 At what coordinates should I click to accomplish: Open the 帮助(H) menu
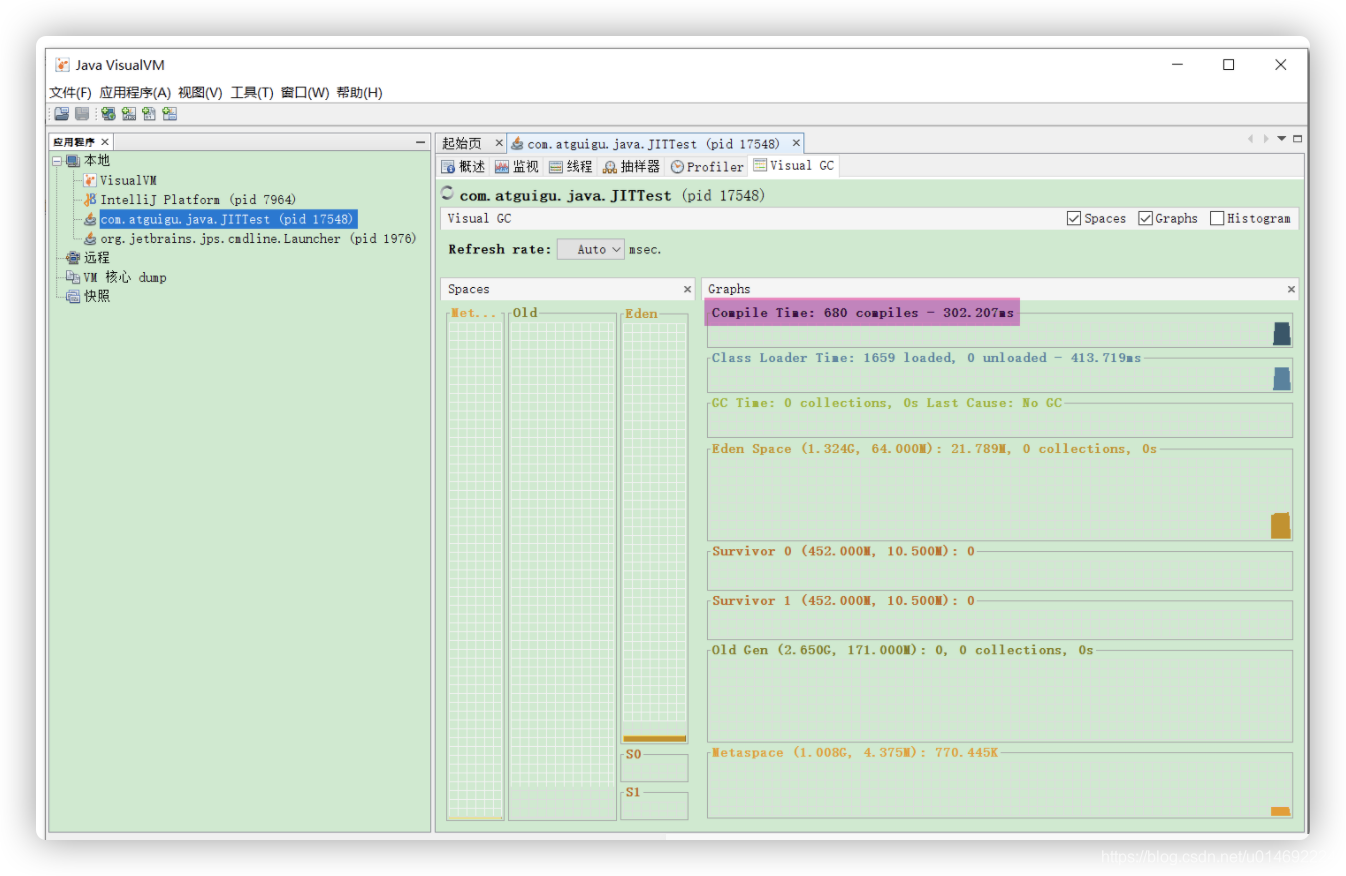pyautogui.click(x=360, y=93)
